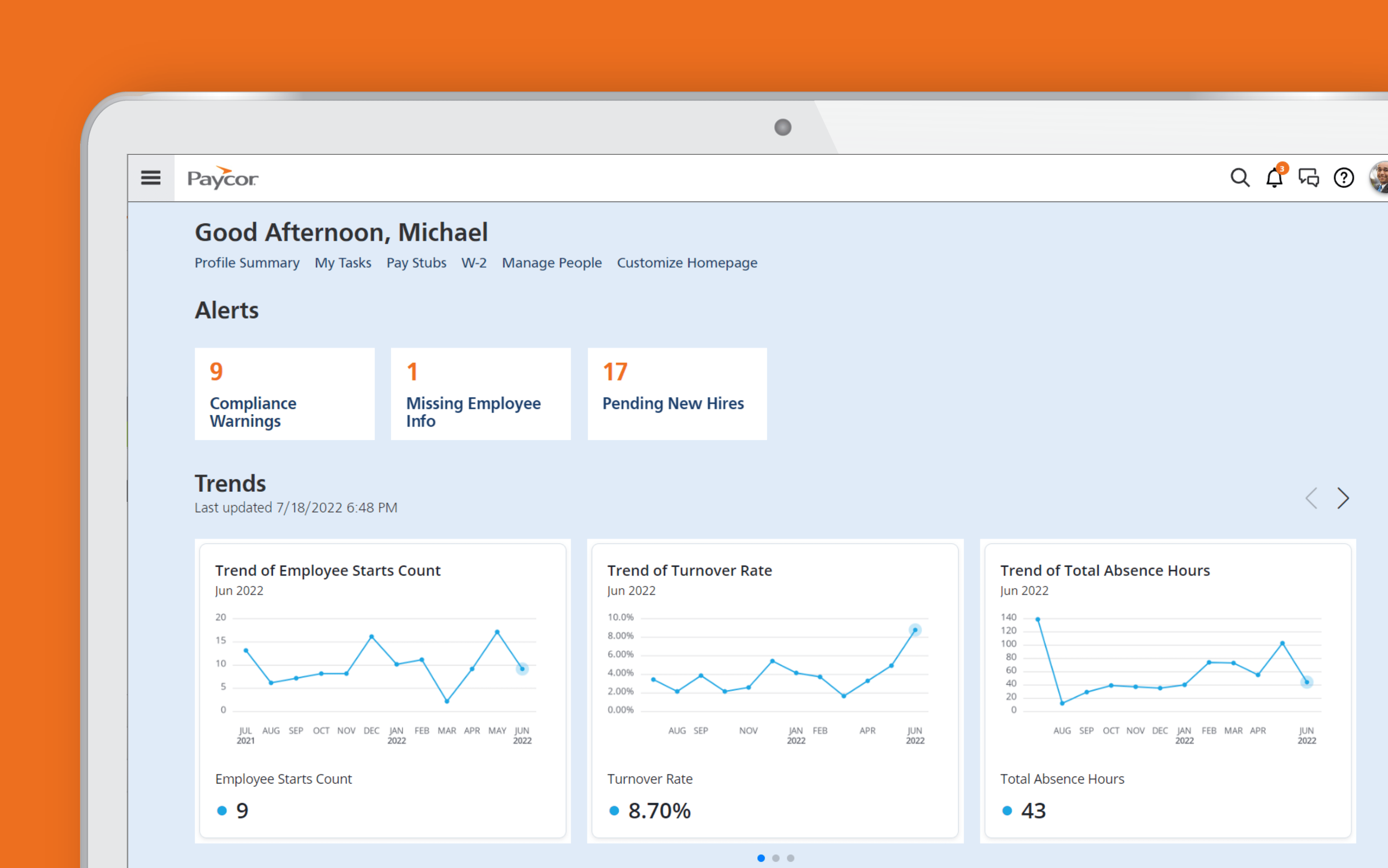
Task: Show previous trends with left chevron
Action: [1311, 498]
